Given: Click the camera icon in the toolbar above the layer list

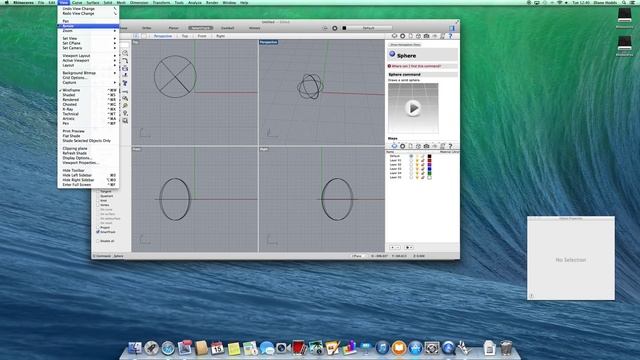Looking at the screenshot, I should [427, 146].
